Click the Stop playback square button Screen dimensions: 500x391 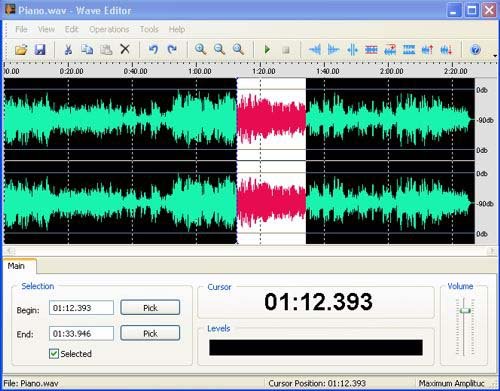(286, 50)
